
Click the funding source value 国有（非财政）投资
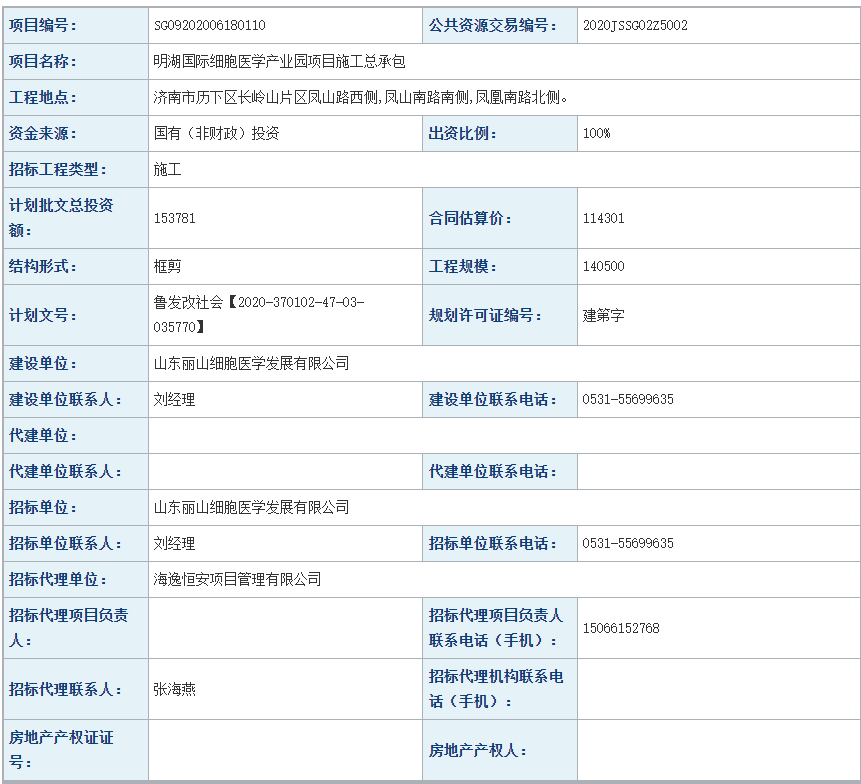pos(216,133)
